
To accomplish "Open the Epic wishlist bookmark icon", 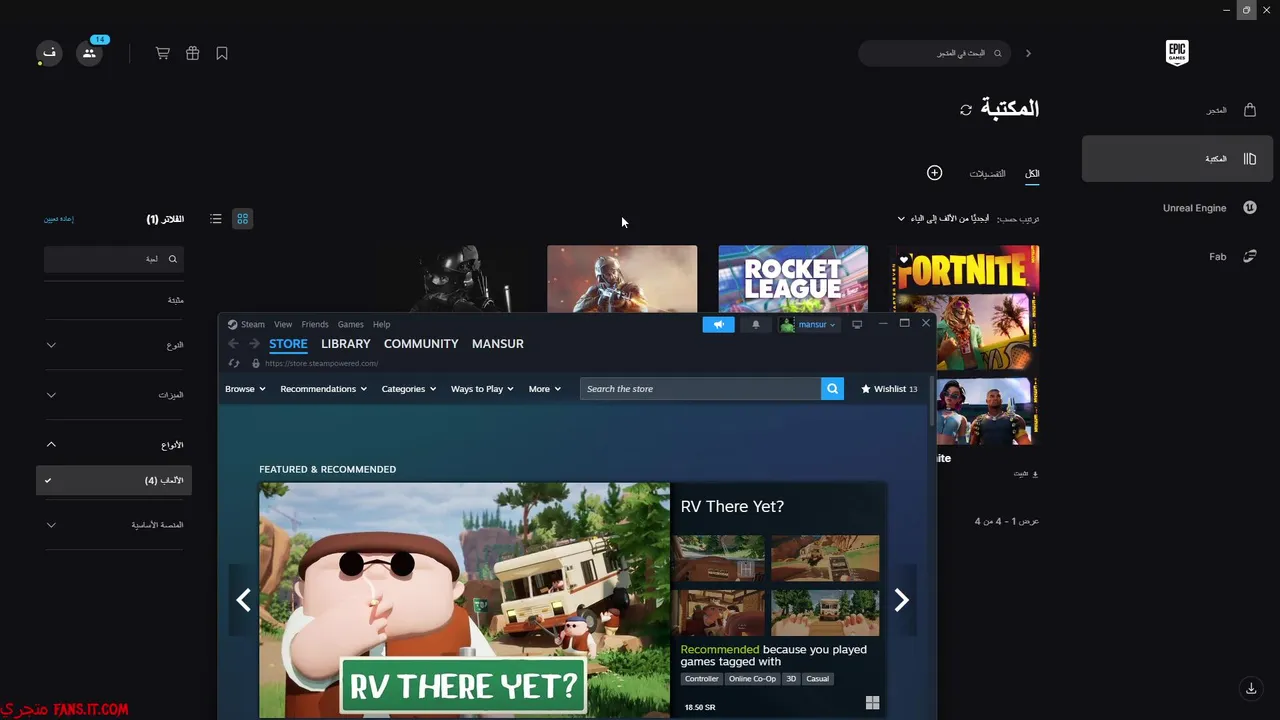I will (222, 53).
